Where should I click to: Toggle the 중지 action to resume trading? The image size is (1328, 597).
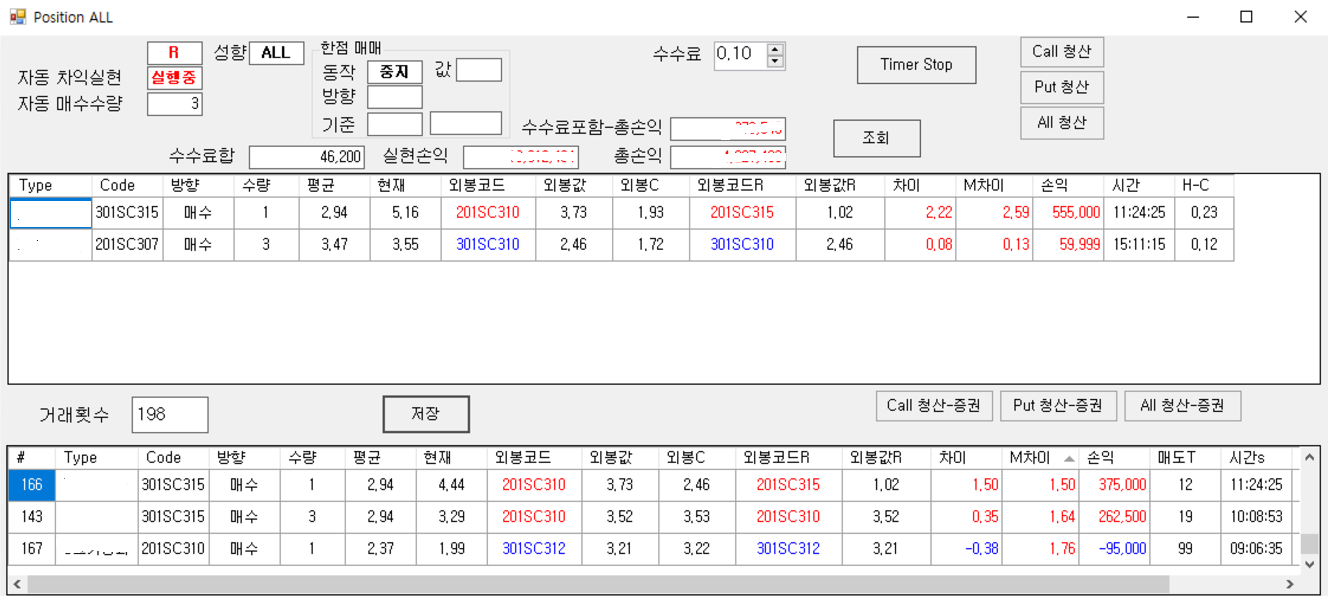point(393,70)
